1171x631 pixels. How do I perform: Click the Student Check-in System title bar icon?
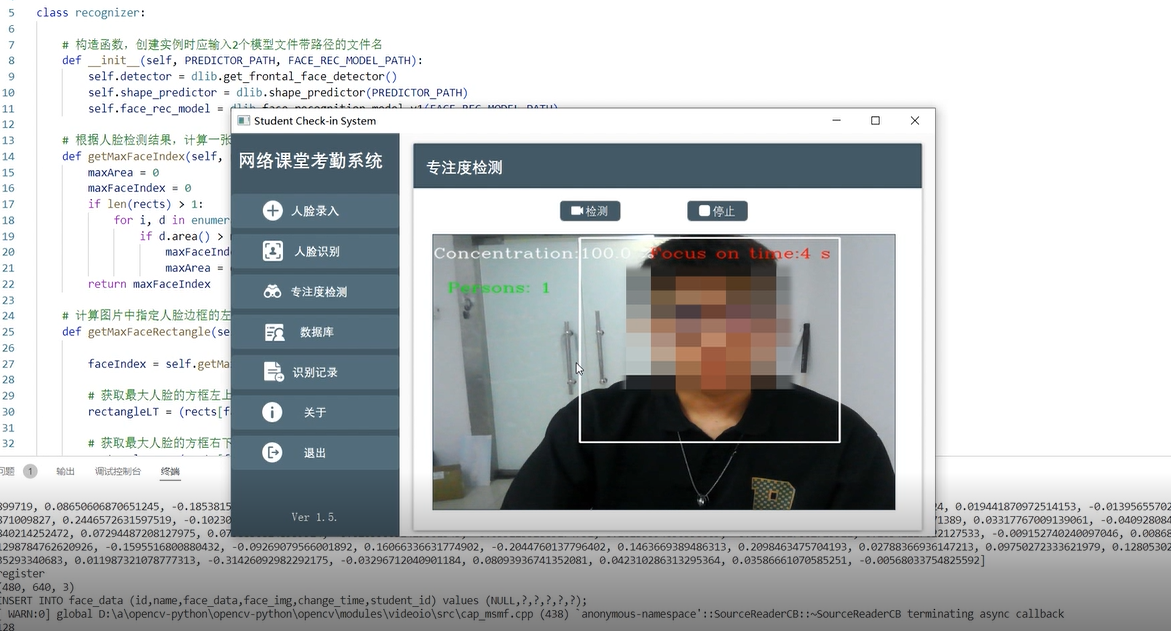(243, 121)
